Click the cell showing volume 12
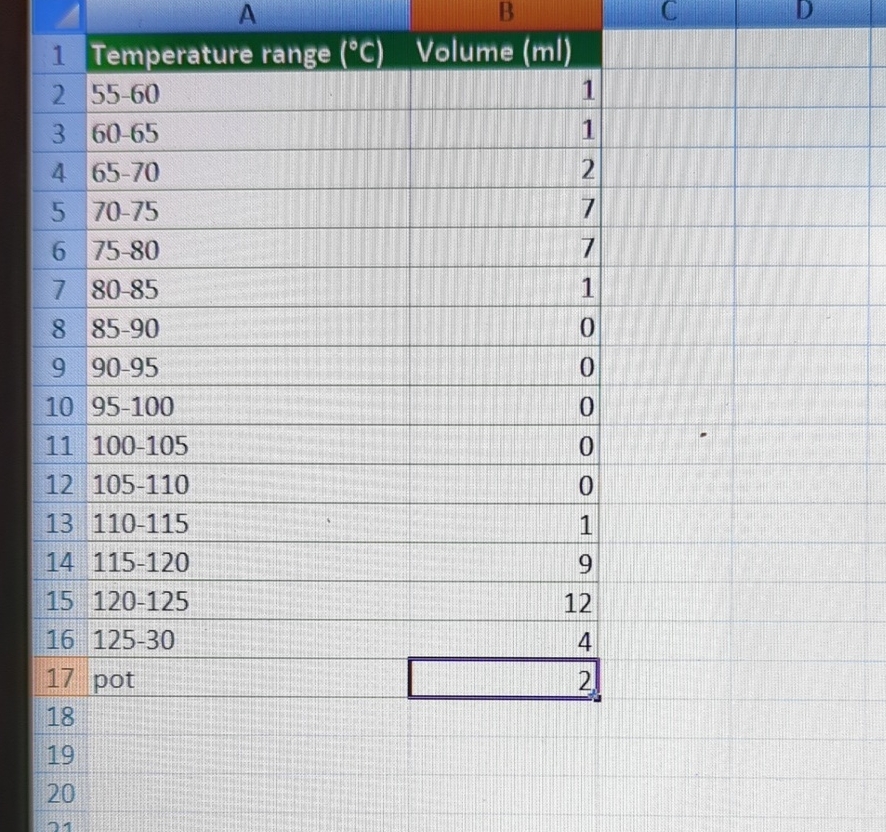886x832 pixels. (x=505, y=601)
